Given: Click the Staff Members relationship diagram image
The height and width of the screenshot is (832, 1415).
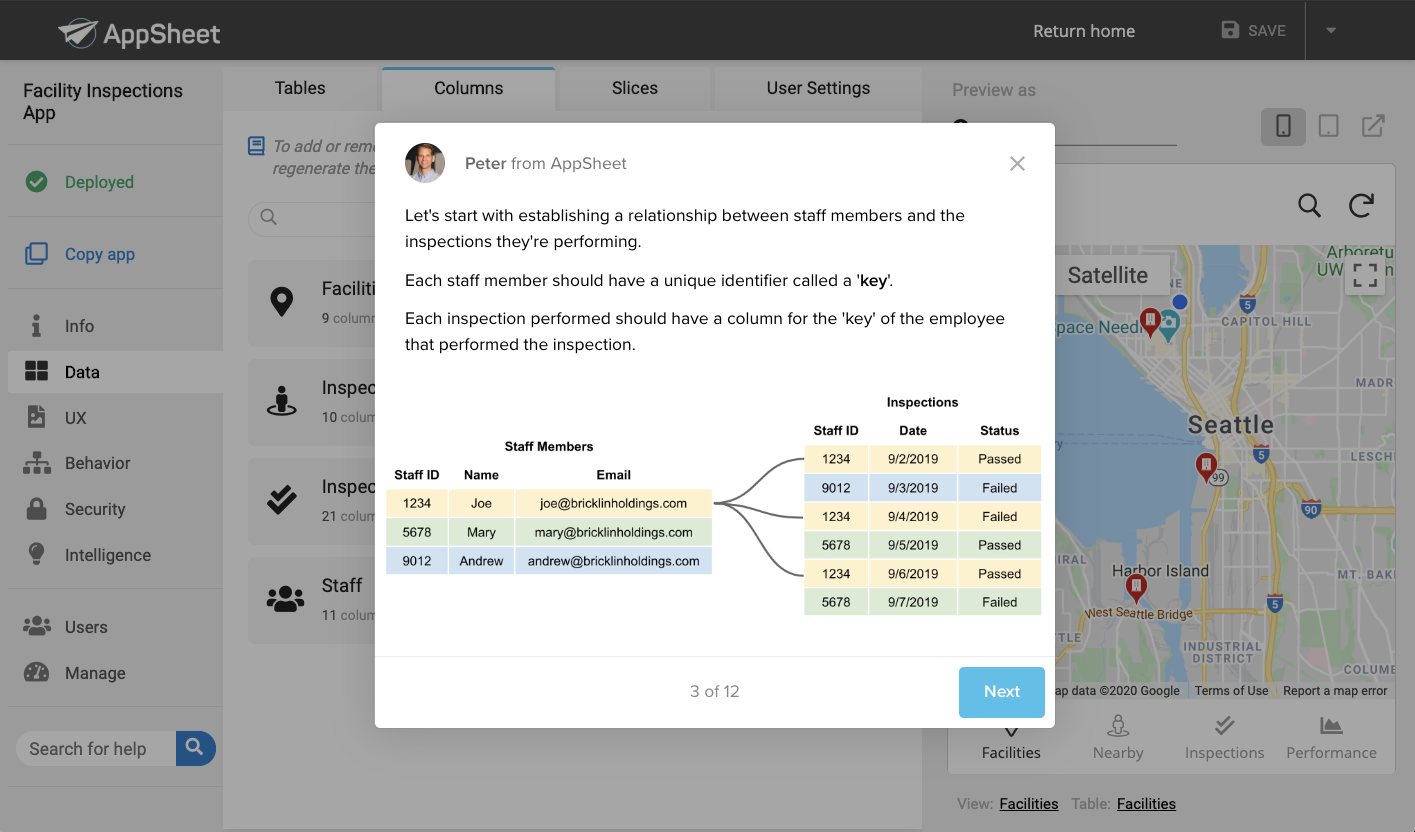Looking at the screenshot, I should click(714, 505).
